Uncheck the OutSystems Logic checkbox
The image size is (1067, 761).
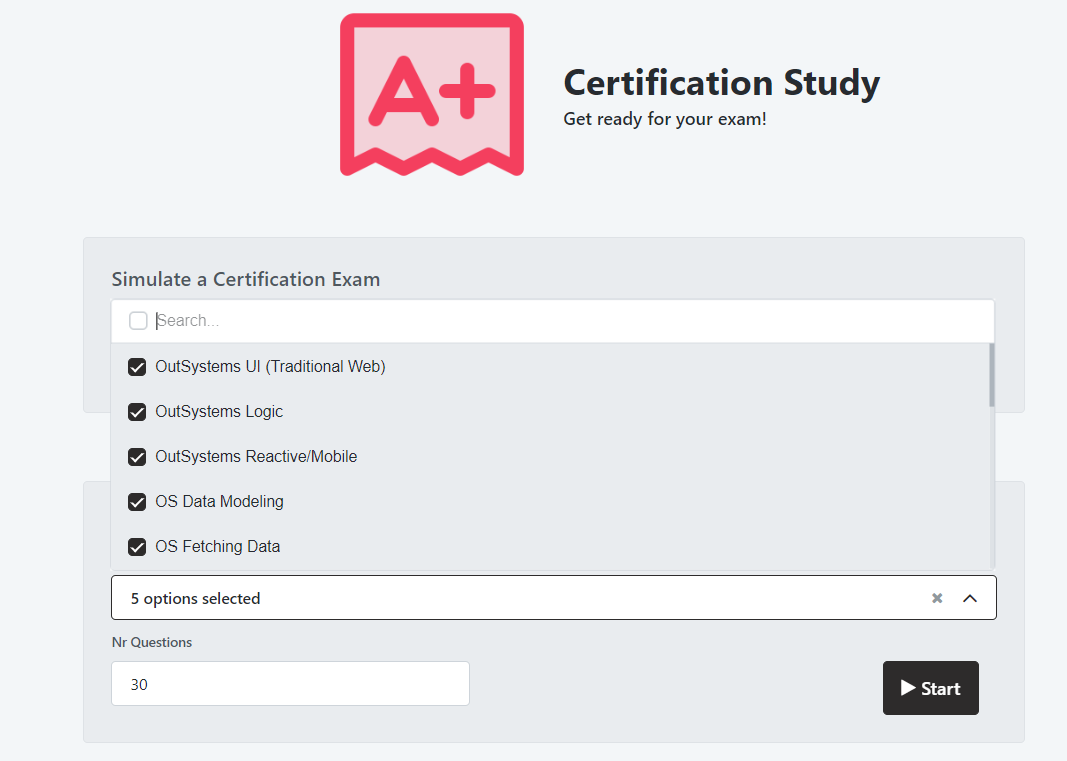pos(138,412)
